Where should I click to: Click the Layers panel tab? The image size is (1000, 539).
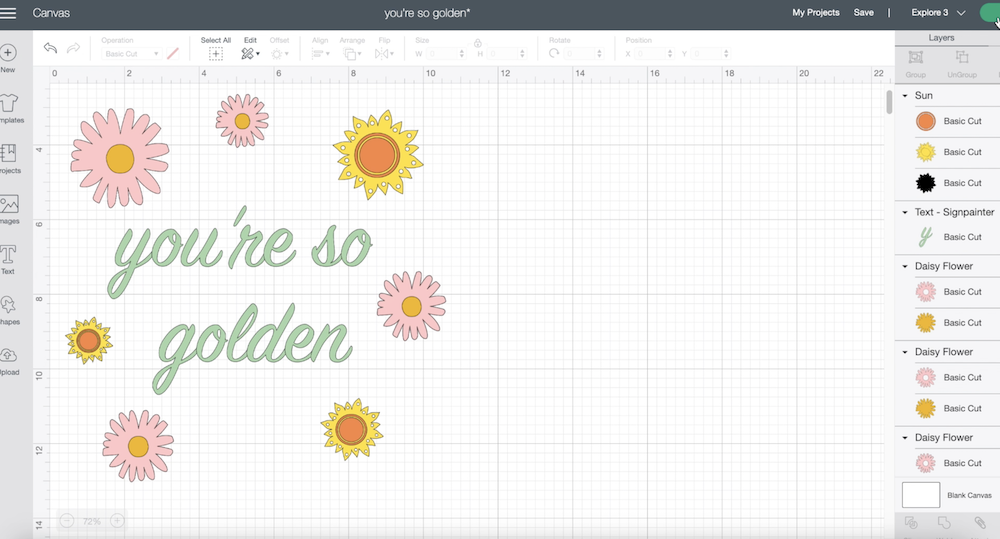[x=941, y=38]
